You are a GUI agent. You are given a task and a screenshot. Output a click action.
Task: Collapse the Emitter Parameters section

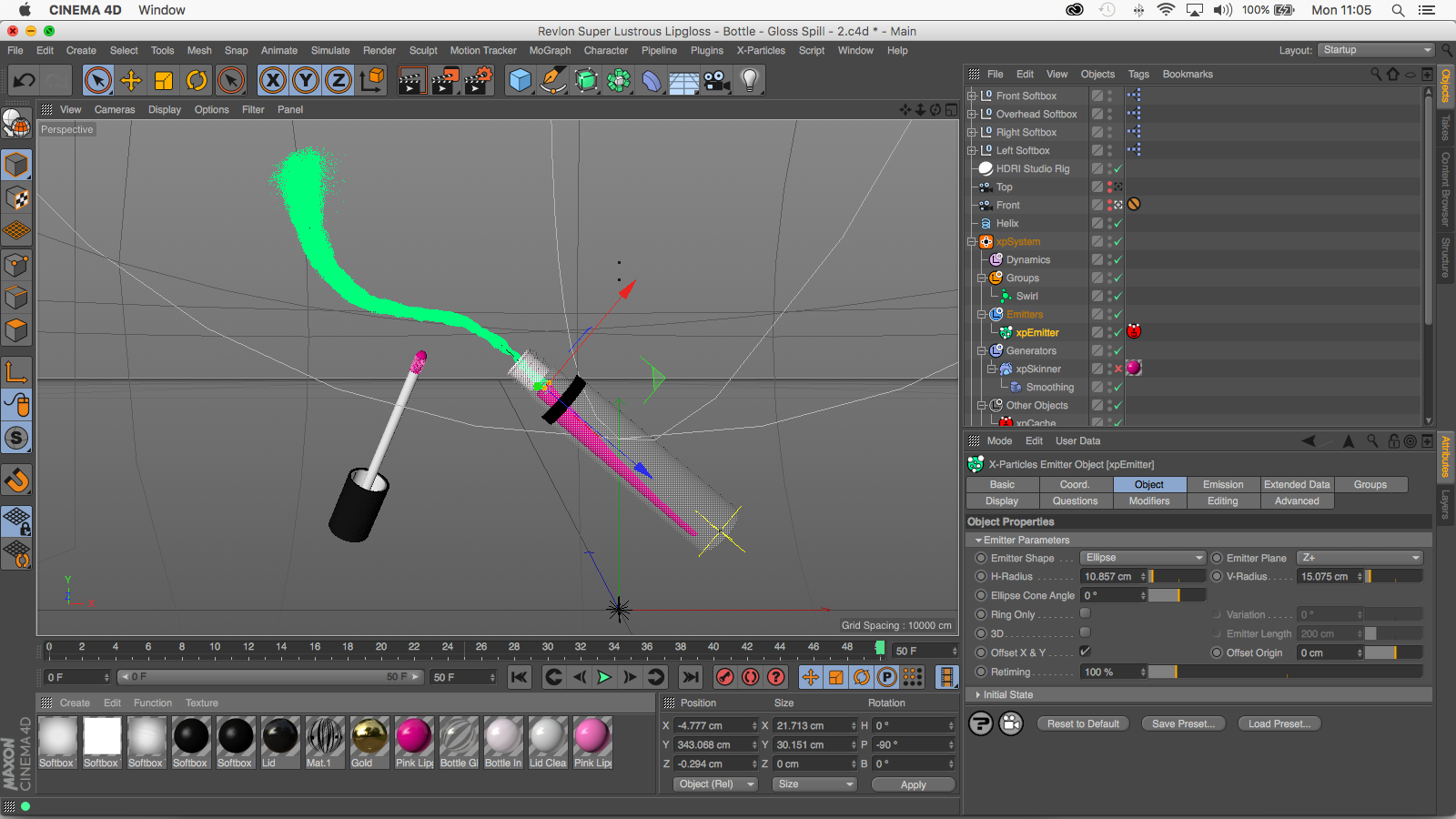point(979,541)
